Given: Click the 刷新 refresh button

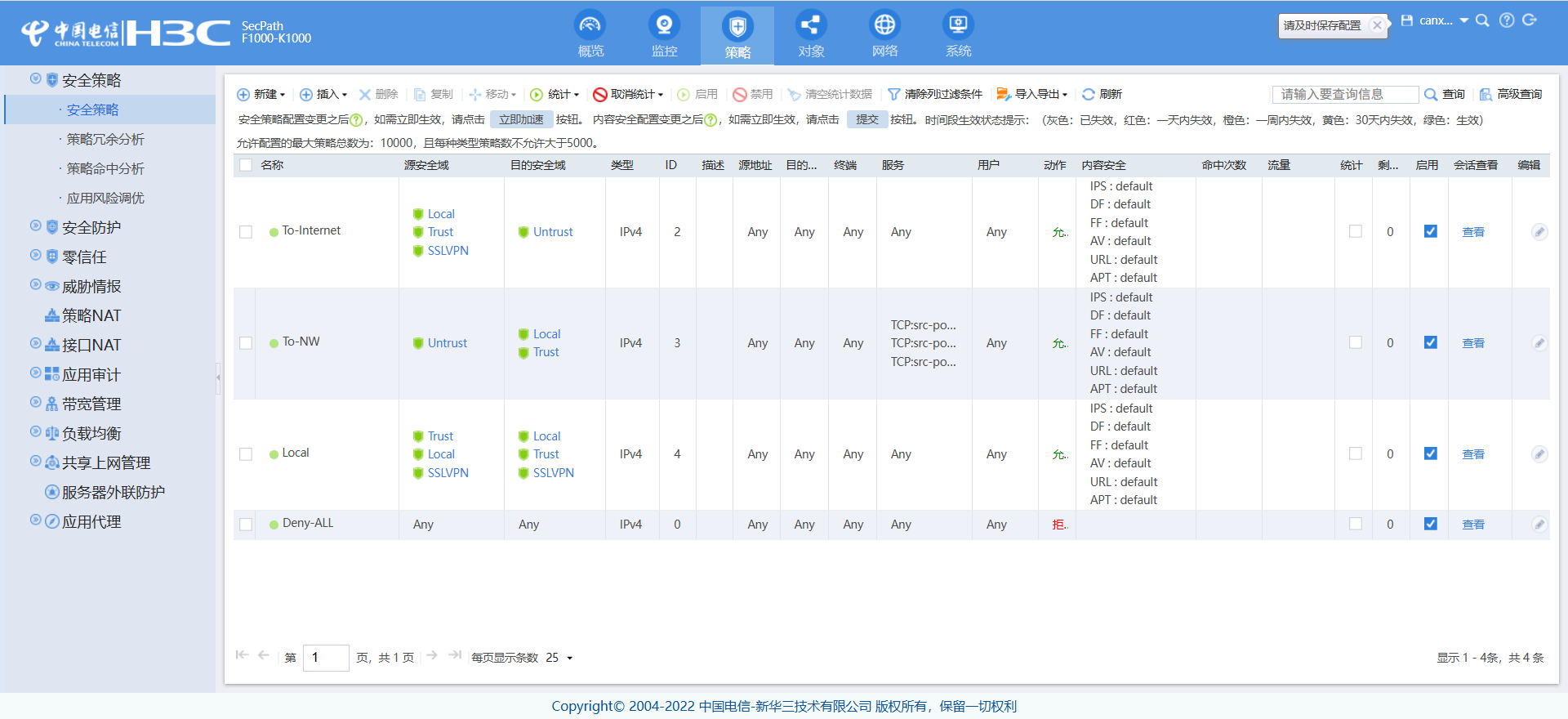Looking at the screenshot, I should click(1102, 95).
